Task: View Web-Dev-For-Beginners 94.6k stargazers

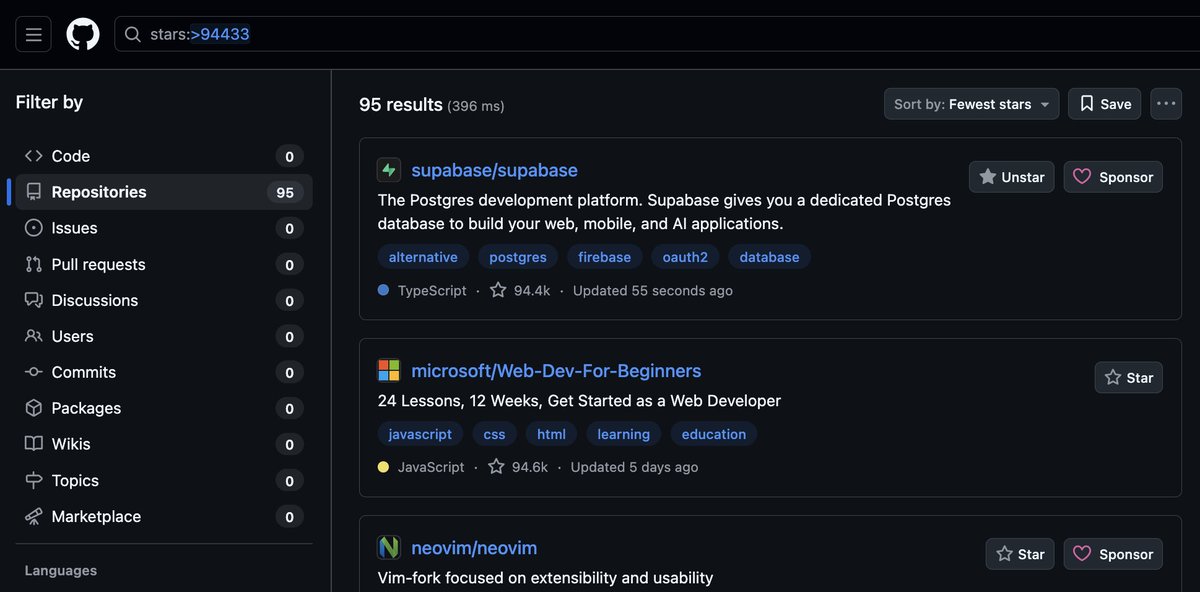Action: [x=518, y=467]
